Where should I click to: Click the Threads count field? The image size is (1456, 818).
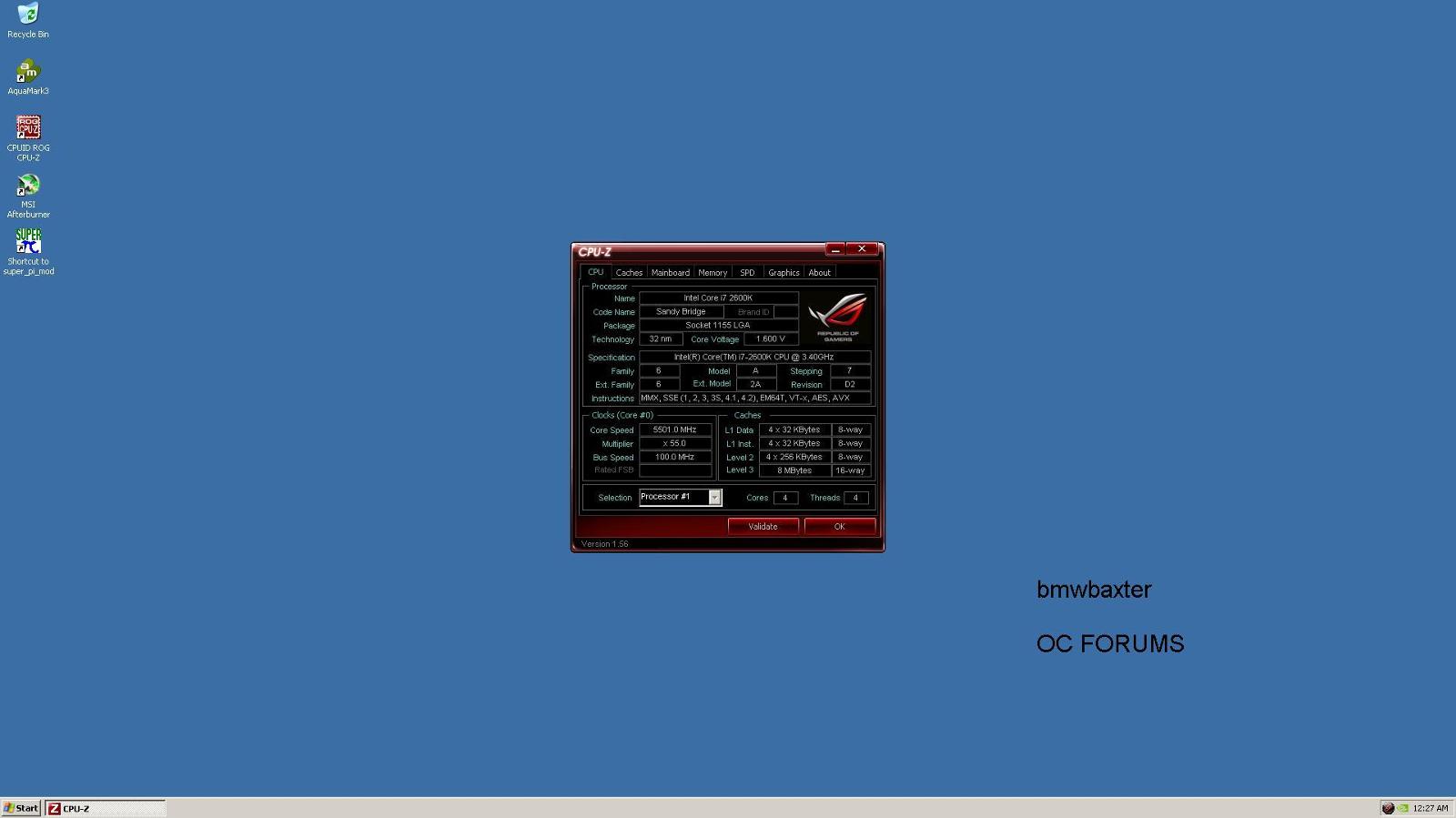pos(856,498)
